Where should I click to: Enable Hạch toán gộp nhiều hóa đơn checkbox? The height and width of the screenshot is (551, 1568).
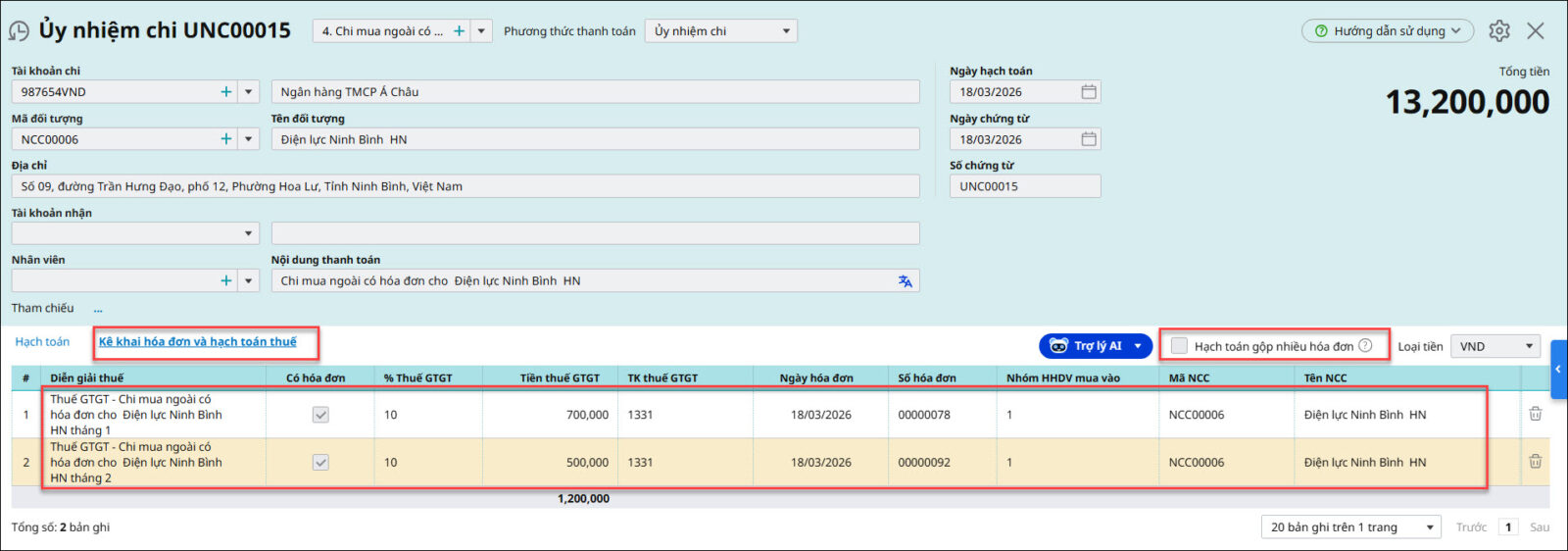tap(1180, 346)
